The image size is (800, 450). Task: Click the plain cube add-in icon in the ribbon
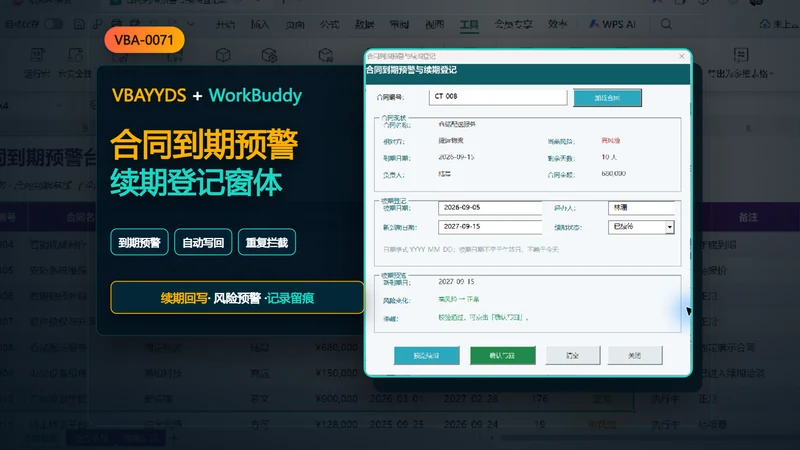tap(223, 55)
